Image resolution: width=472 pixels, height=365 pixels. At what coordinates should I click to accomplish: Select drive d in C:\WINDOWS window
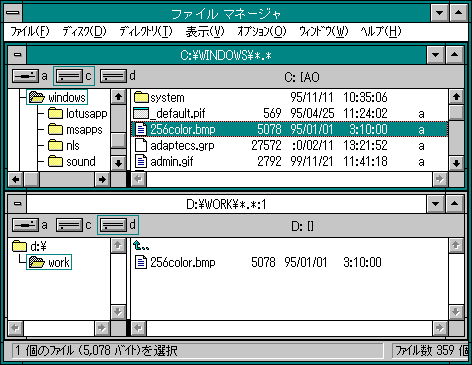[118, 76]
